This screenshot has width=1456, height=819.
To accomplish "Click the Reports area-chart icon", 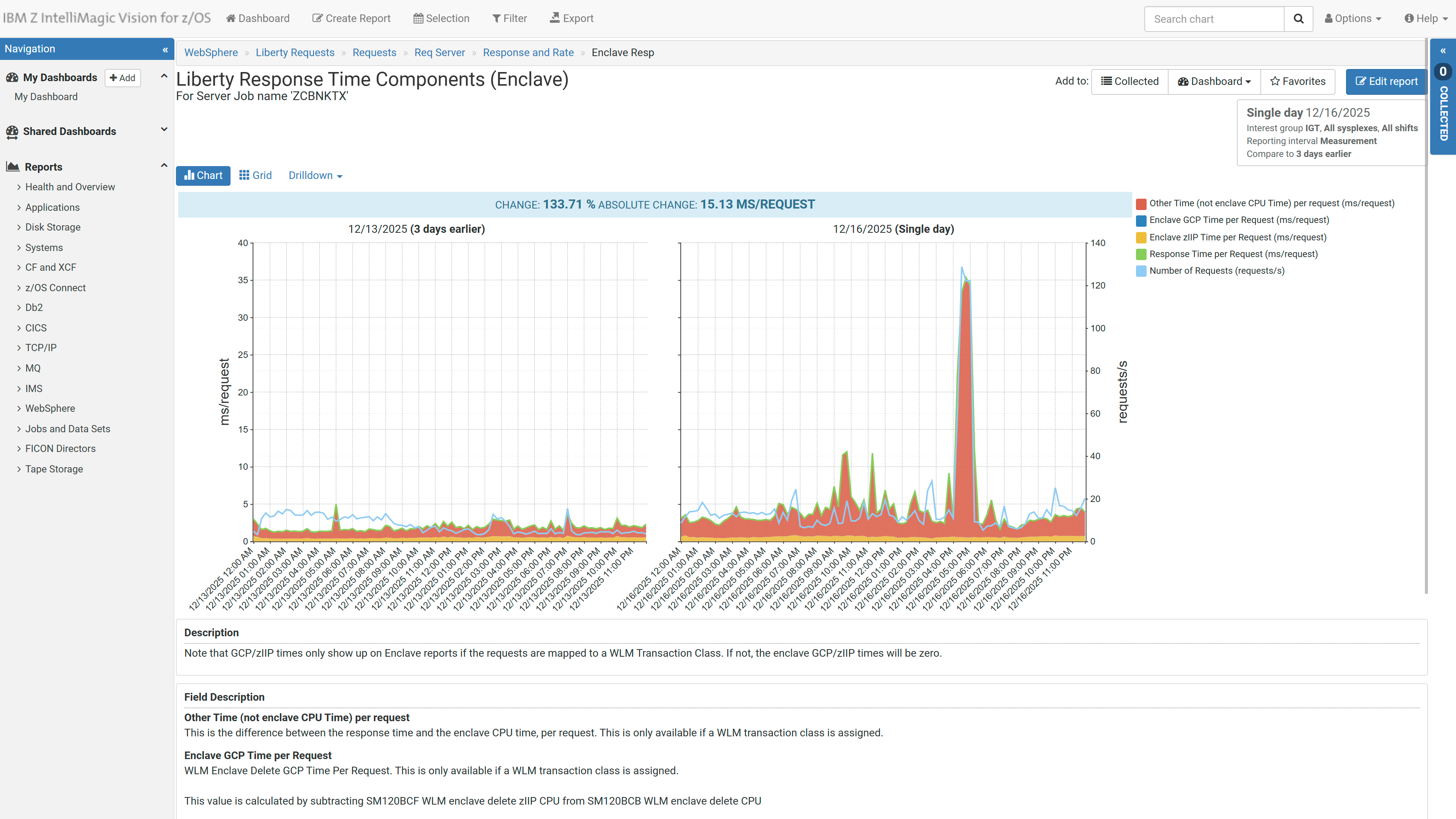I will 13,167.
